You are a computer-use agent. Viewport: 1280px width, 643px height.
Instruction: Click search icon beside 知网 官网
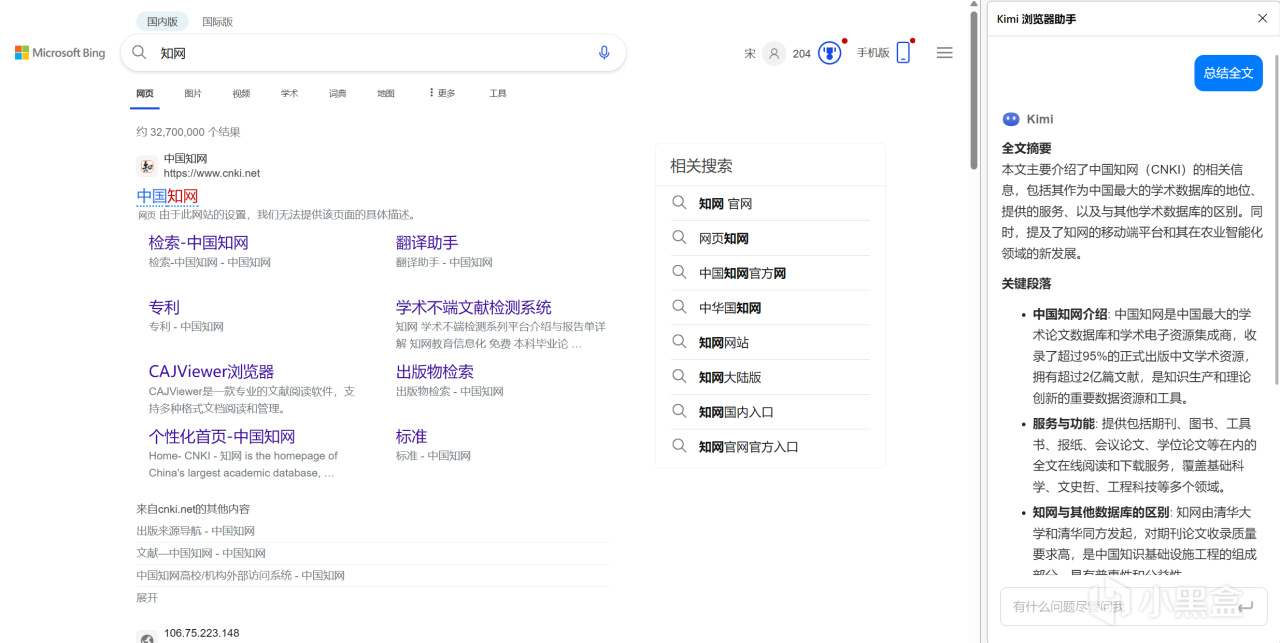679,203
